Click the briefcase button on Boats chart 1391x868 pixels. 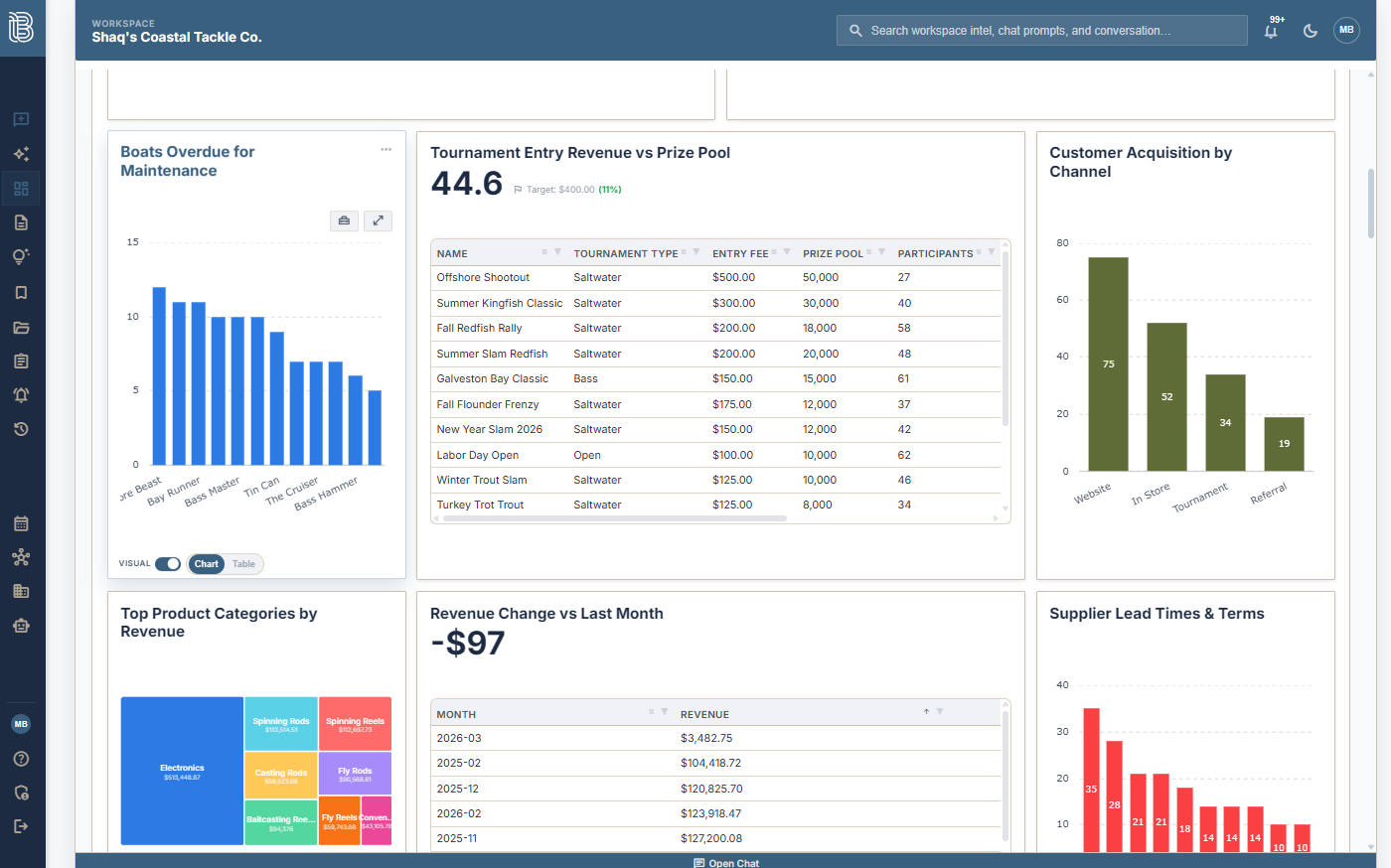(x=344, y=220)
